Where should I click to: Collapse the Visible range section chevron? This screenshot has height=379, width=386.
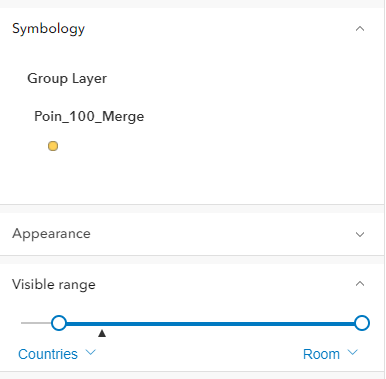point(360,284)
